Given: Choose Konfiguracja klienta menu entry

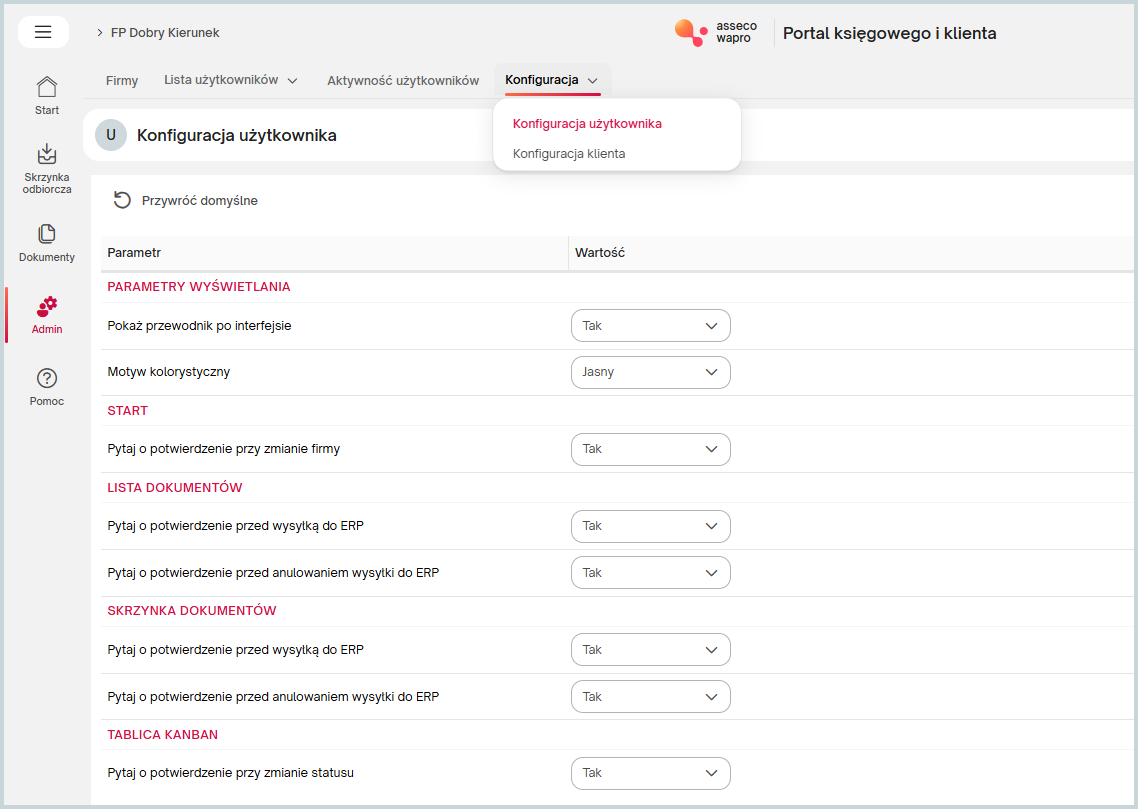Looking at the screenshot, I should [569, 154].
